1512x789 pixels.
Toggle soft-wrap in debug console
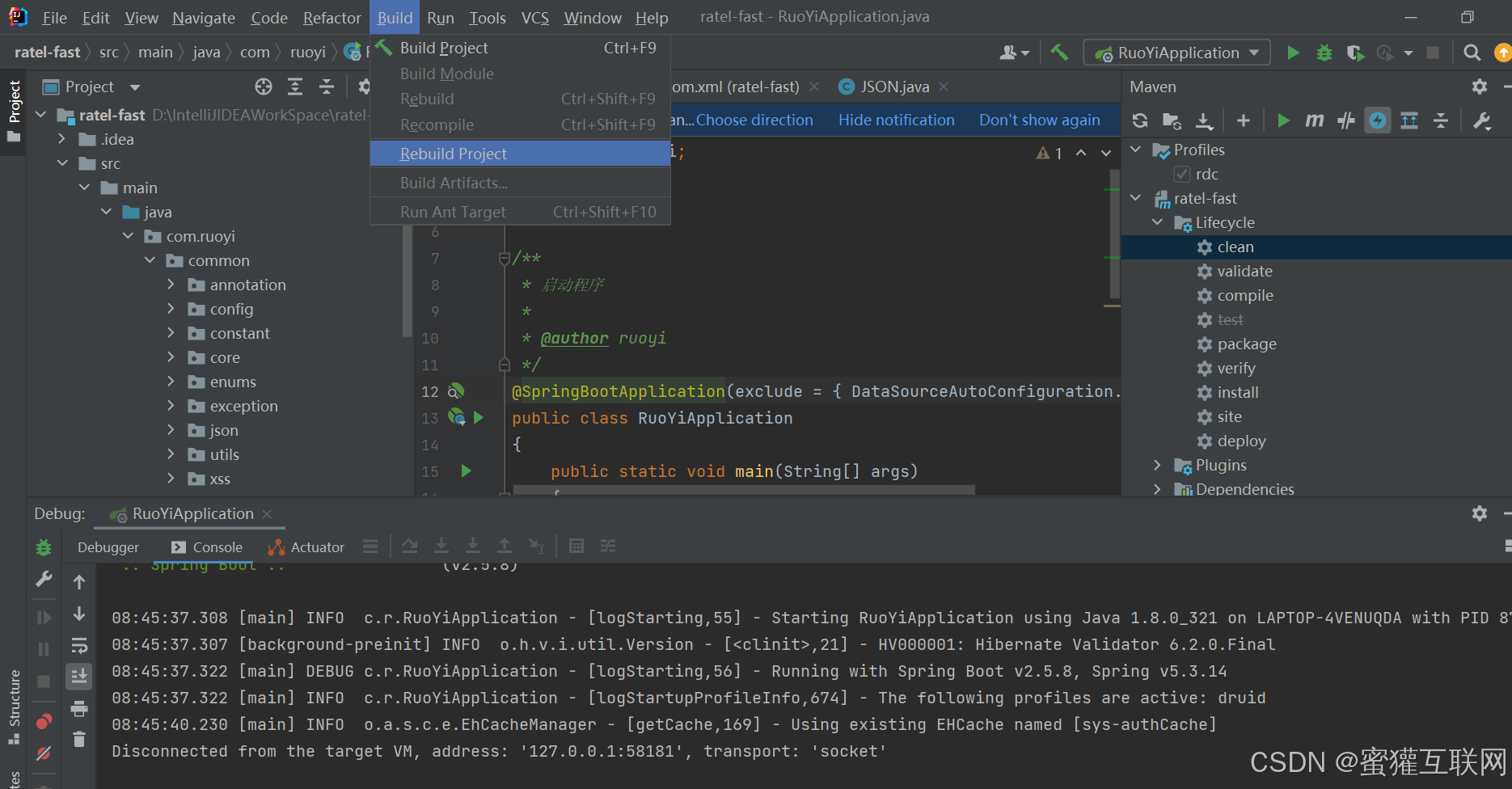click(x=79, y=646)
